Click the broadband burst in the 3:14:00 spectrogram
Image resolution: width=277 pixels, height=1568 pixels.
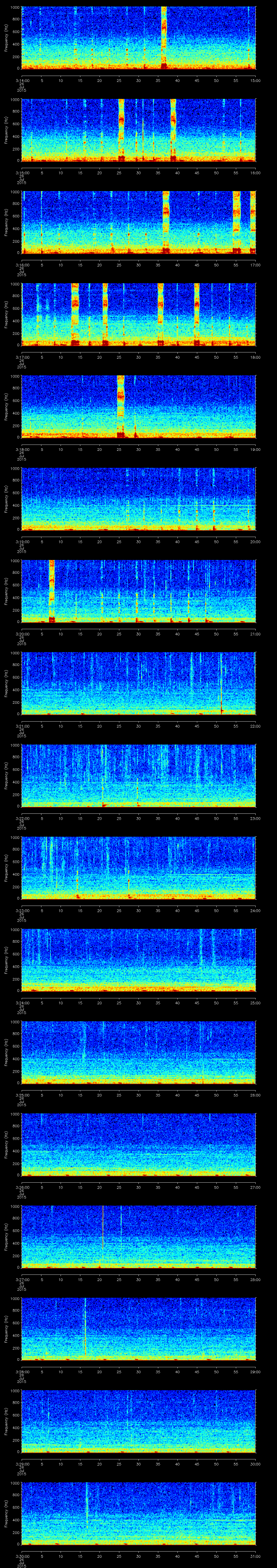(164, 36)
